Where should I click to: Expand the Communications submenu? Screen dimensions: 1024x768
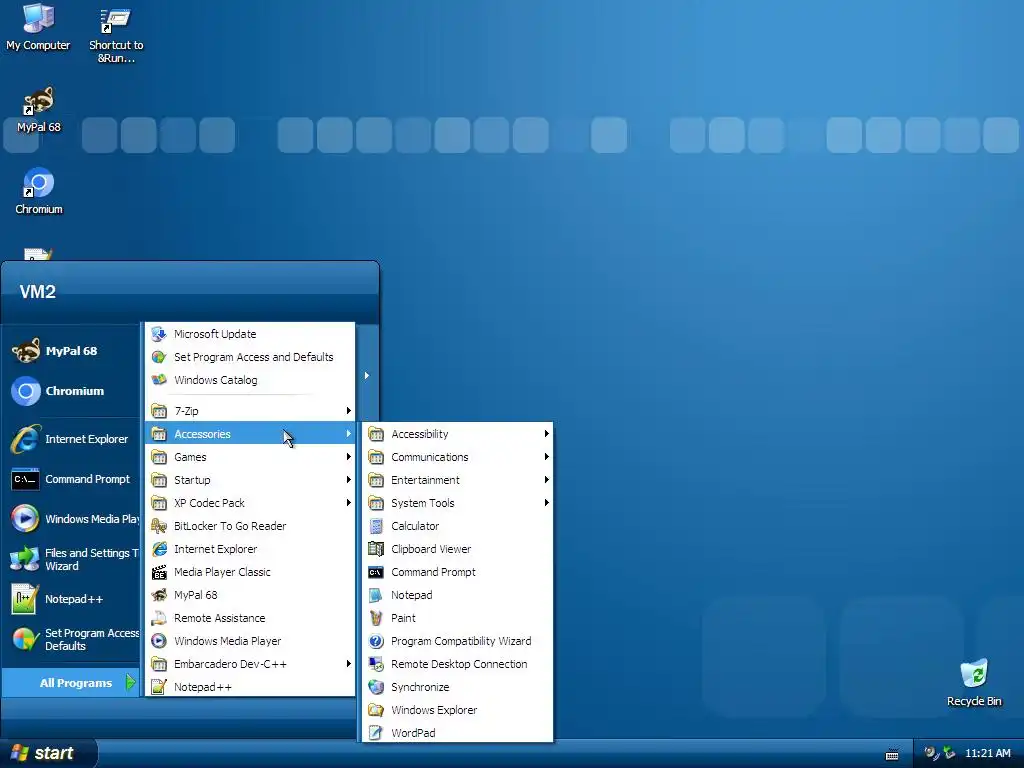tap(457, 457)
